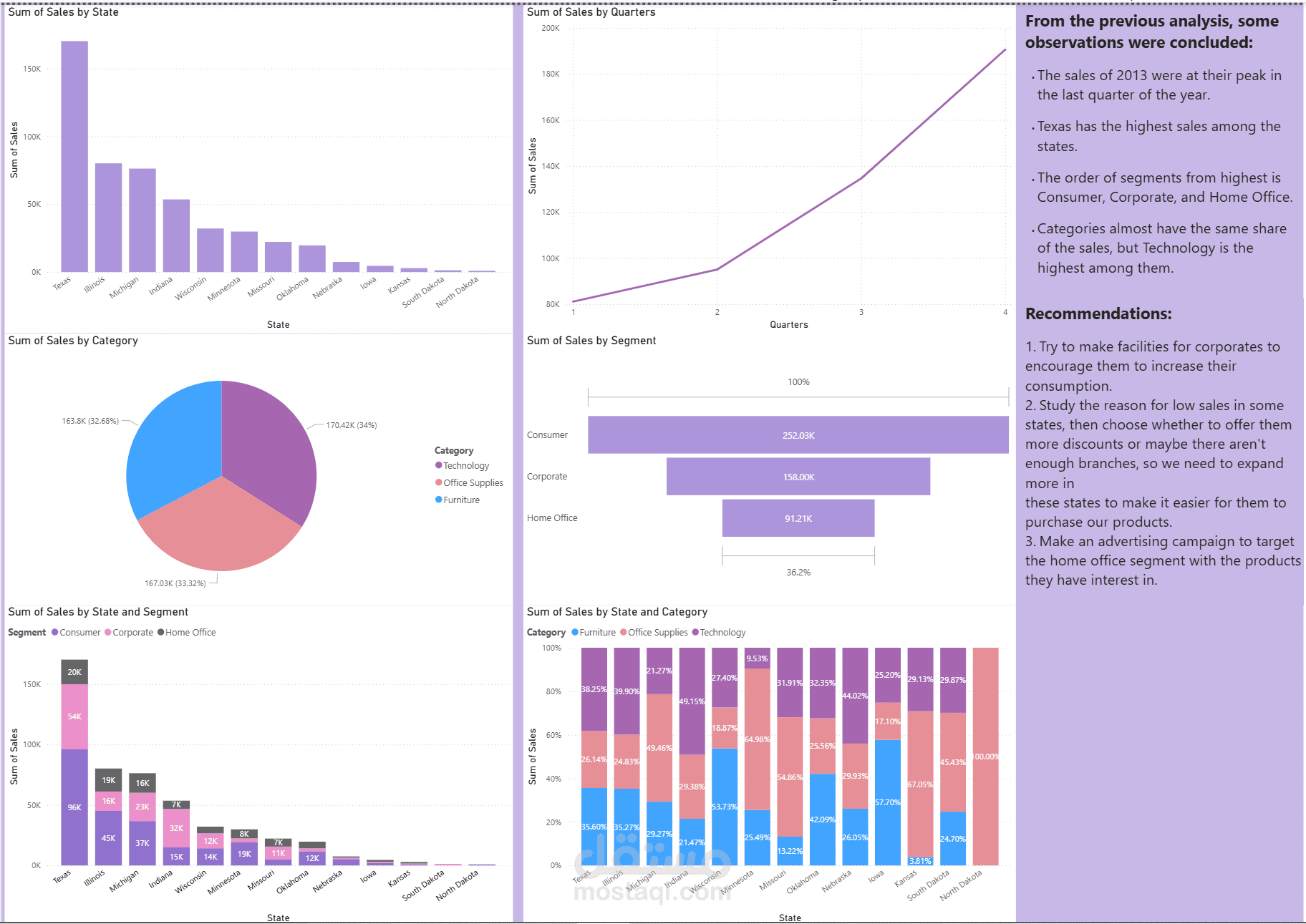Toggle the Corporate label in the Segment legend
The height and width of the screenshot is (924, 1306).
[133, 632]
